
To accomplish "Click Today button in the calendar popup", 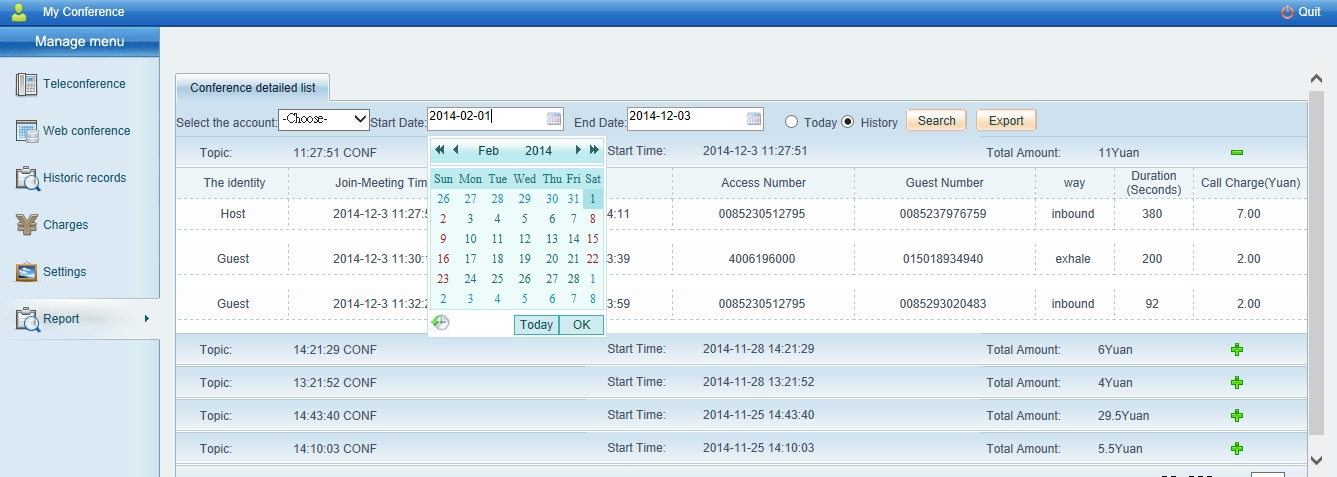I will (x=536, y=325).
